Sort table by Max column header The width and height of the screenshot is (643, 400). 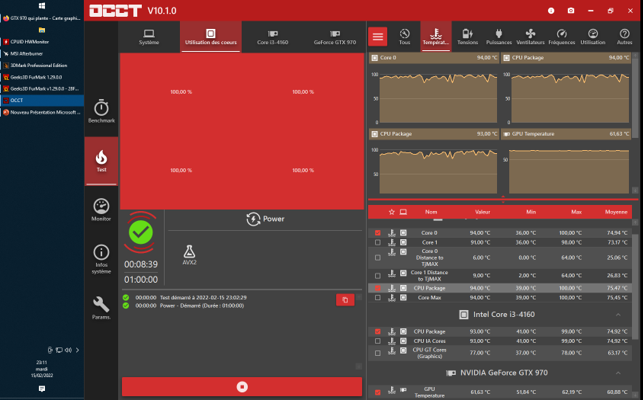pos(576,212)
